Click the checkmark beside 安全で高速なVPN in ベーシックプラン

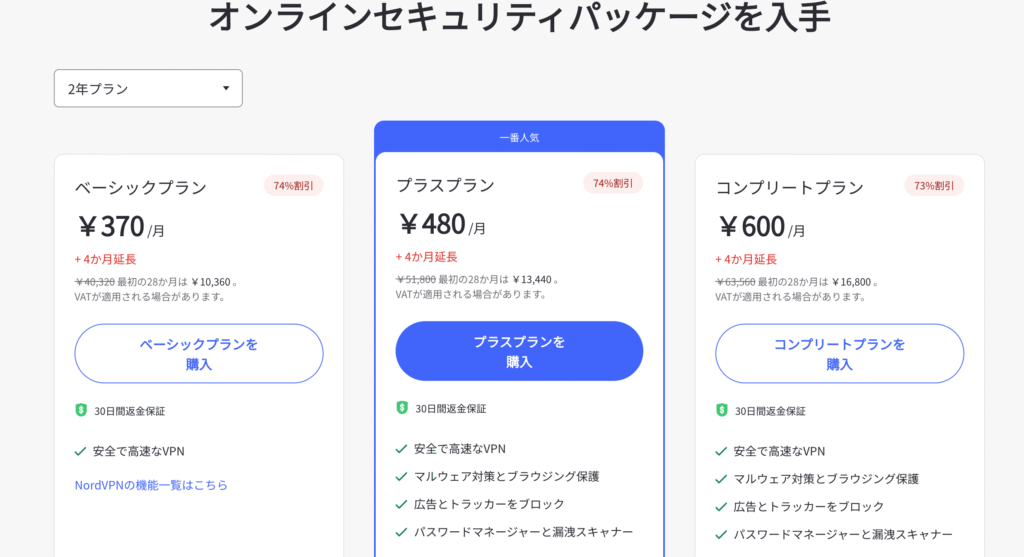tap(81, 451)
